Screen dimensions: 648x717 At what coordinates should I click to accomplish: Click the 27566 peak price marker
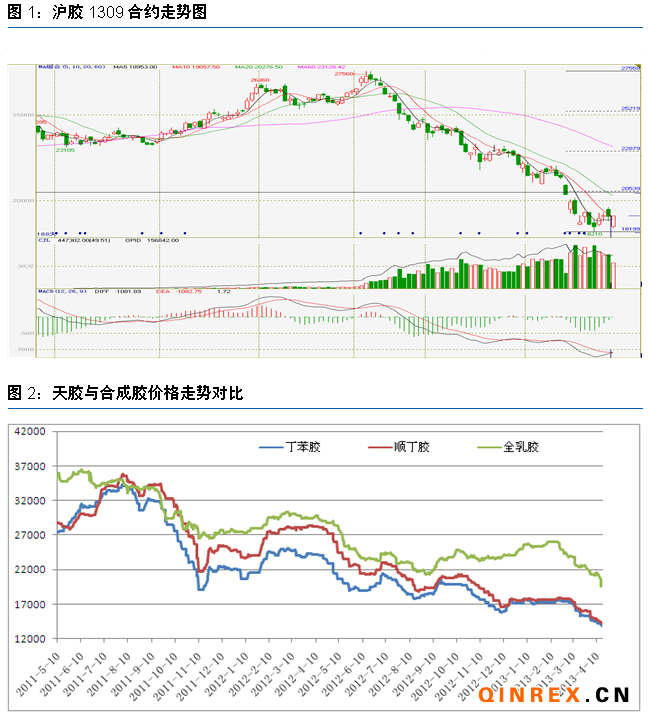tap(345, 74)
